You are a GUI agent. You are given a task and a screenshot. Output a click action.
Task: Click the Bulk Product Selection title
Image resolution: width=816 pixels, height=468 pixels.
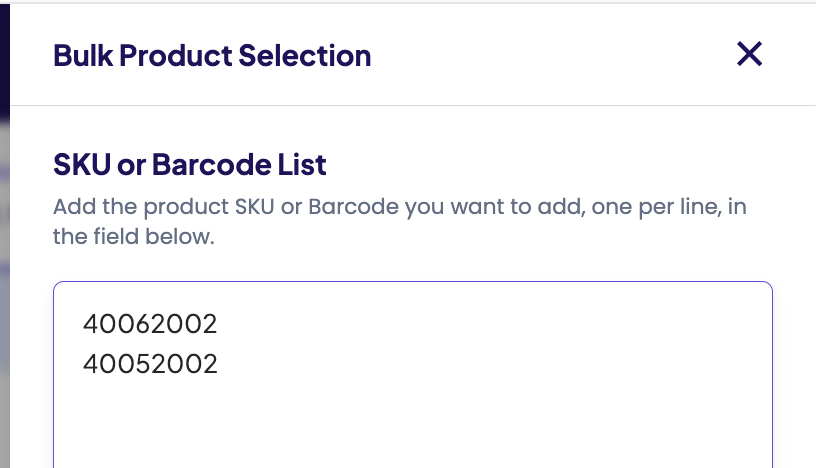tap(212, 55)
